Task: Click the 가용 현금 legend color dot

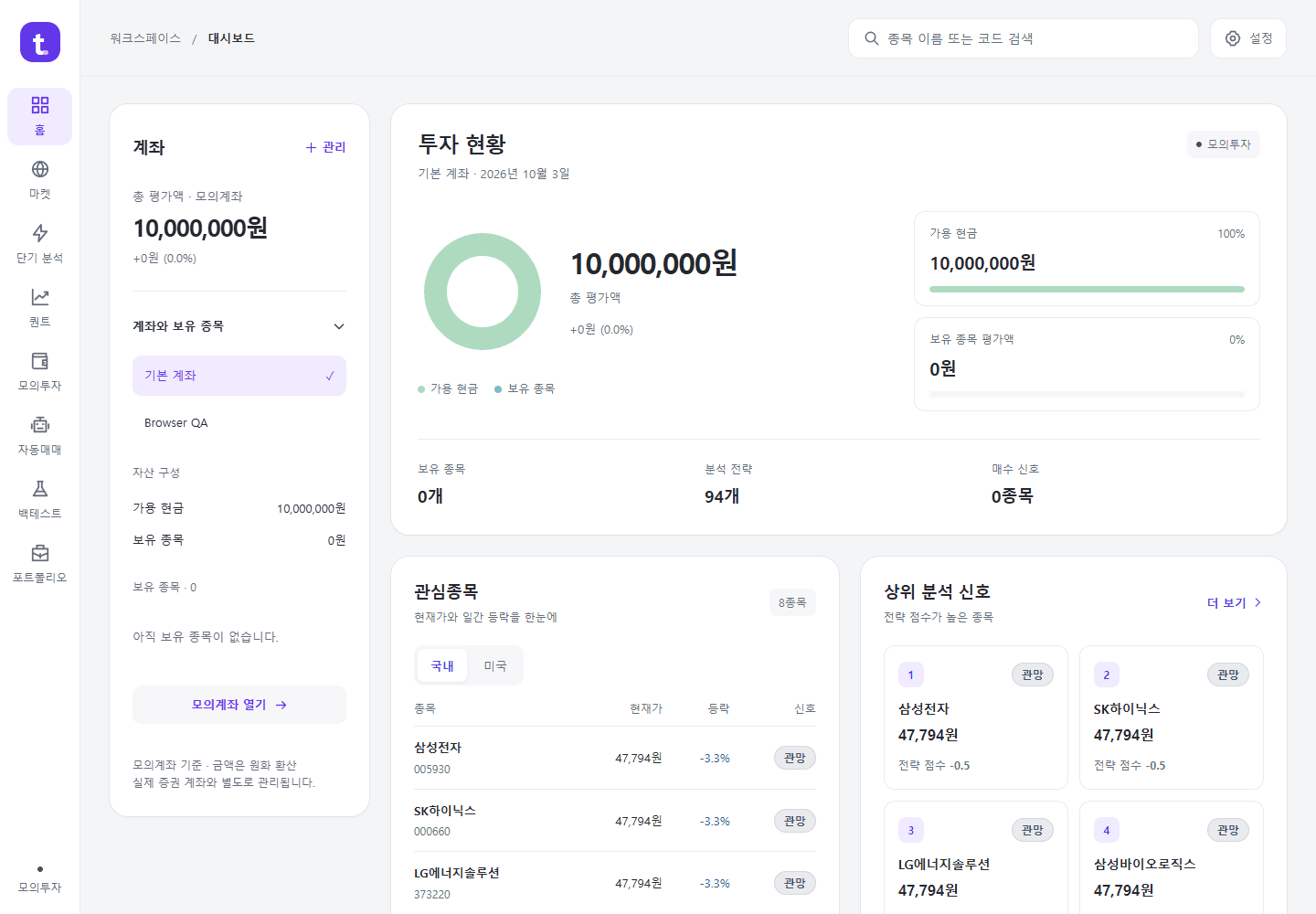Action: coord(421,389)
